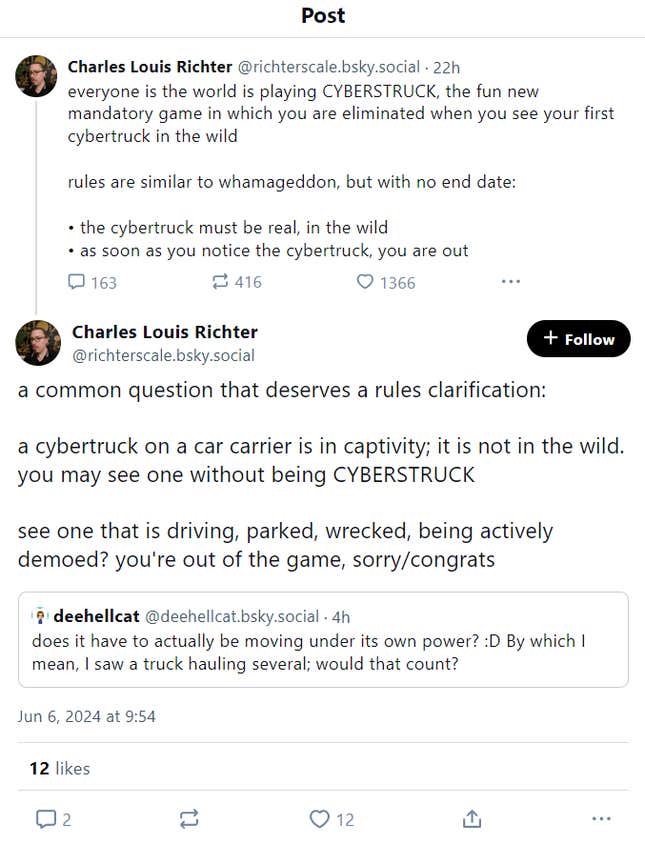Open the Charles Louis Richter name on the first post
The image size is (645, 844).
149,67
